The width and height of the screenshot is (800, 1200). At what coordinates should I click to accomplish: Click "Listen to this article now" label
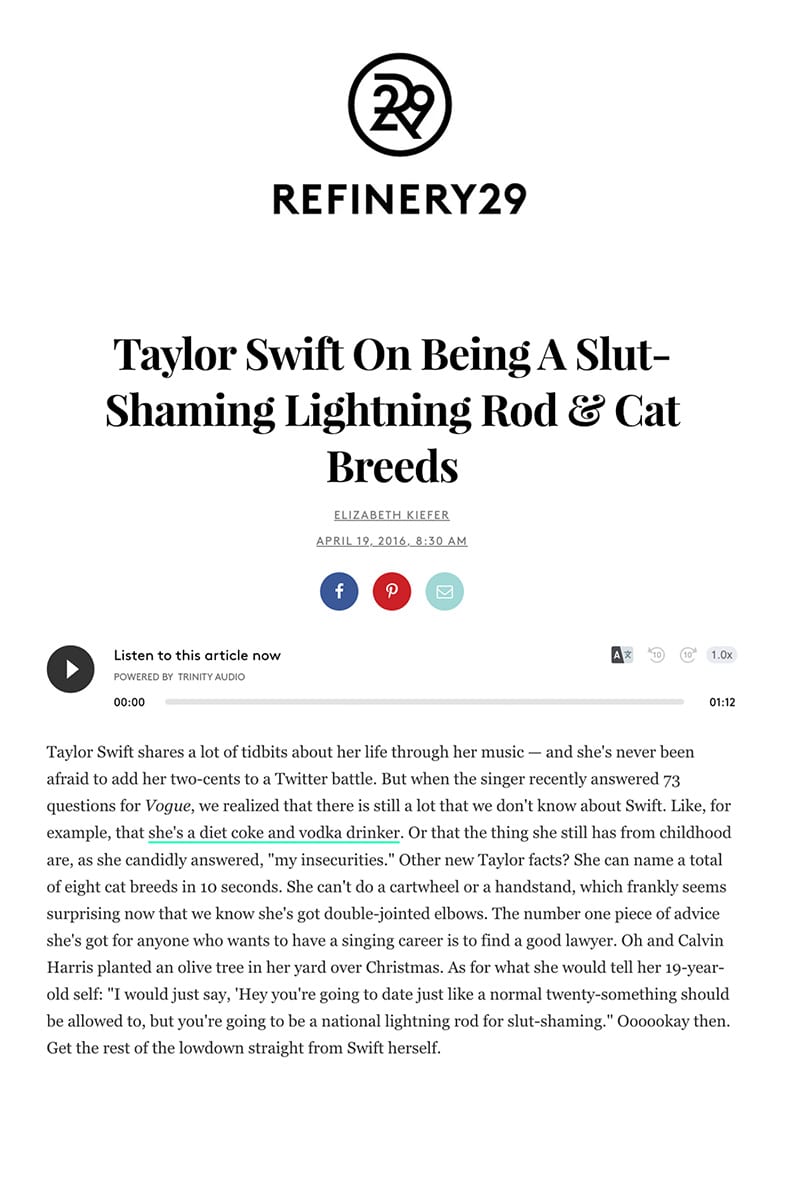point(197,655)
